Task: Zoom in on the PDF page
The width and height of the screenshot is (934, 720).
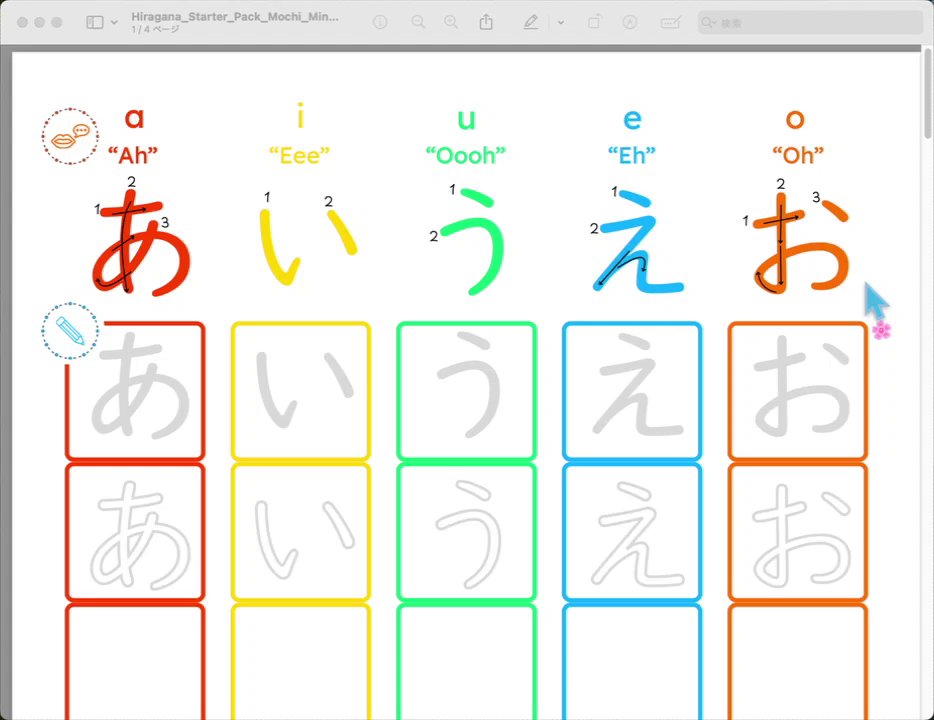Action: (452, 23)
